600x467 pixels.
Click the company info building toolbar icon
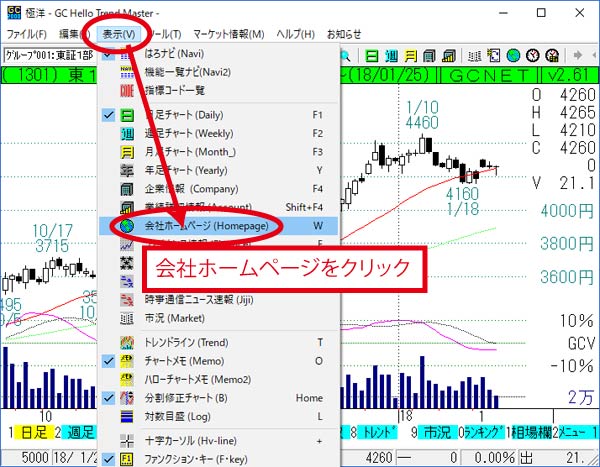[x=429, y=56]
